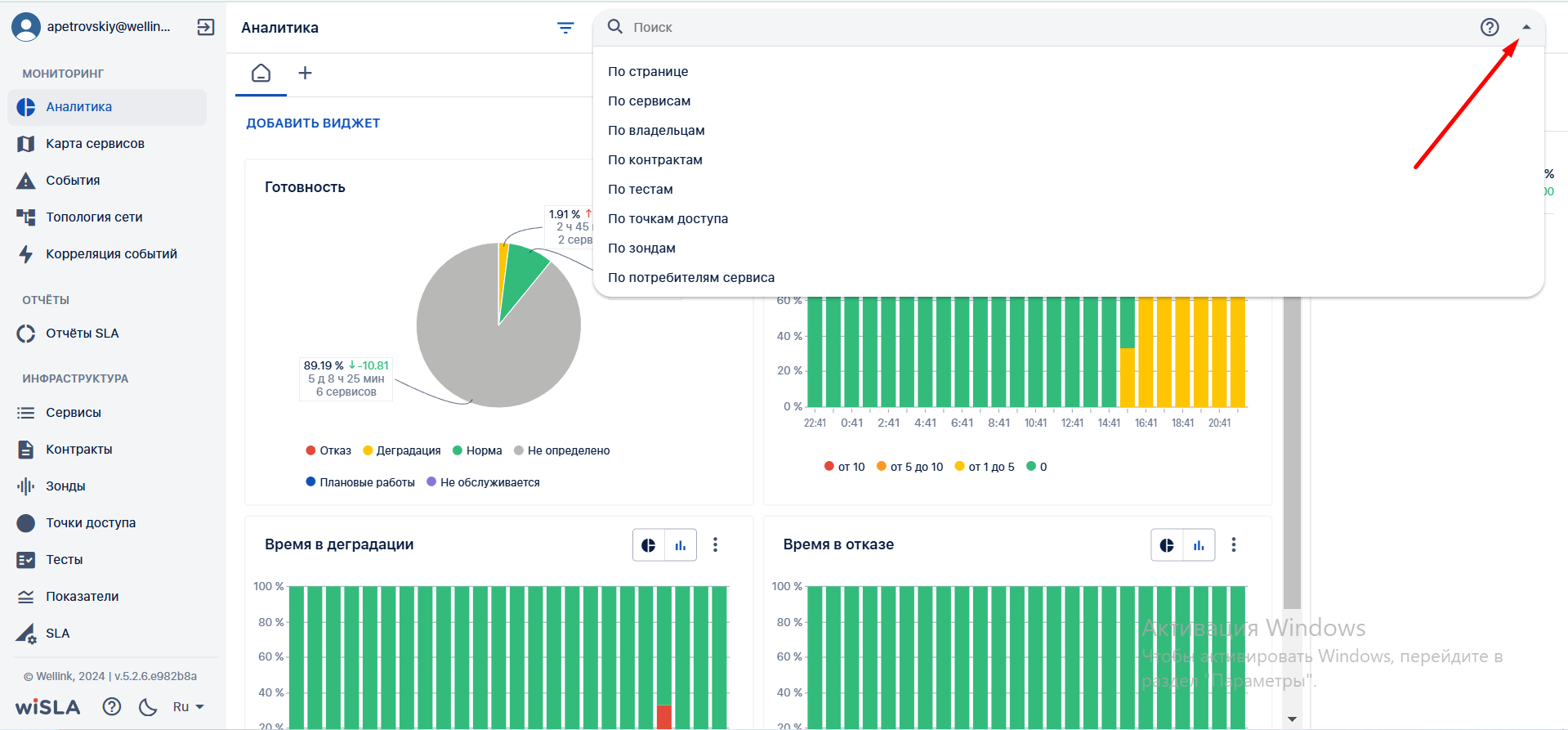Viewport: 1568px width, 730px height.
Task: Open the Ru language dropdown
Action: [x=188, y=707]
